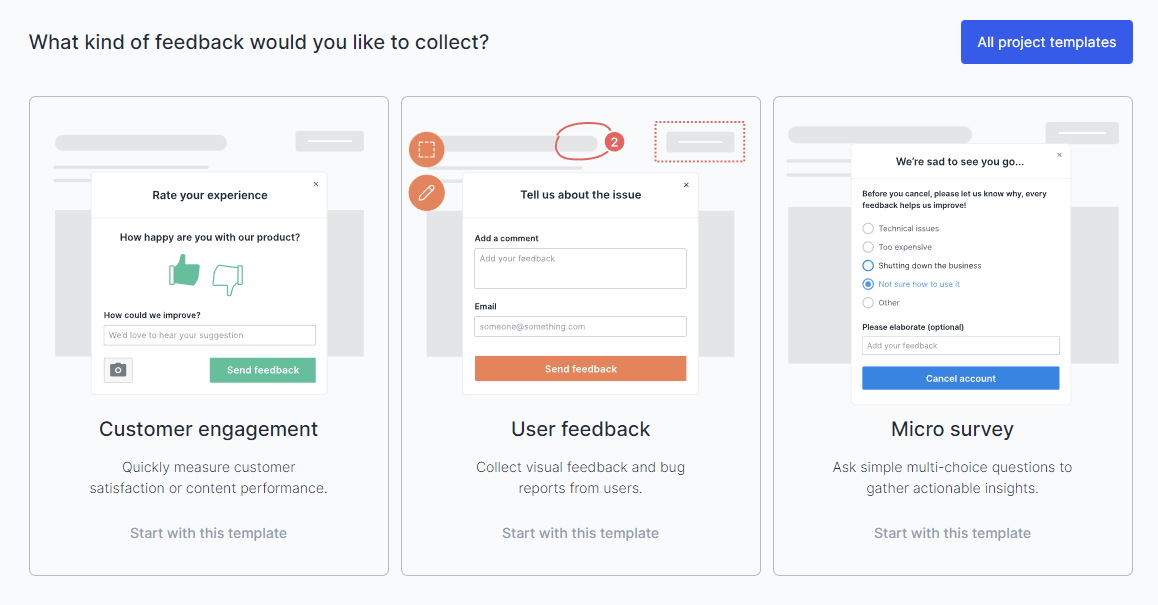Image resolution: width=1158 pixels, height=605 pixels.
Task: Click the Email input field
Action: 580,326
